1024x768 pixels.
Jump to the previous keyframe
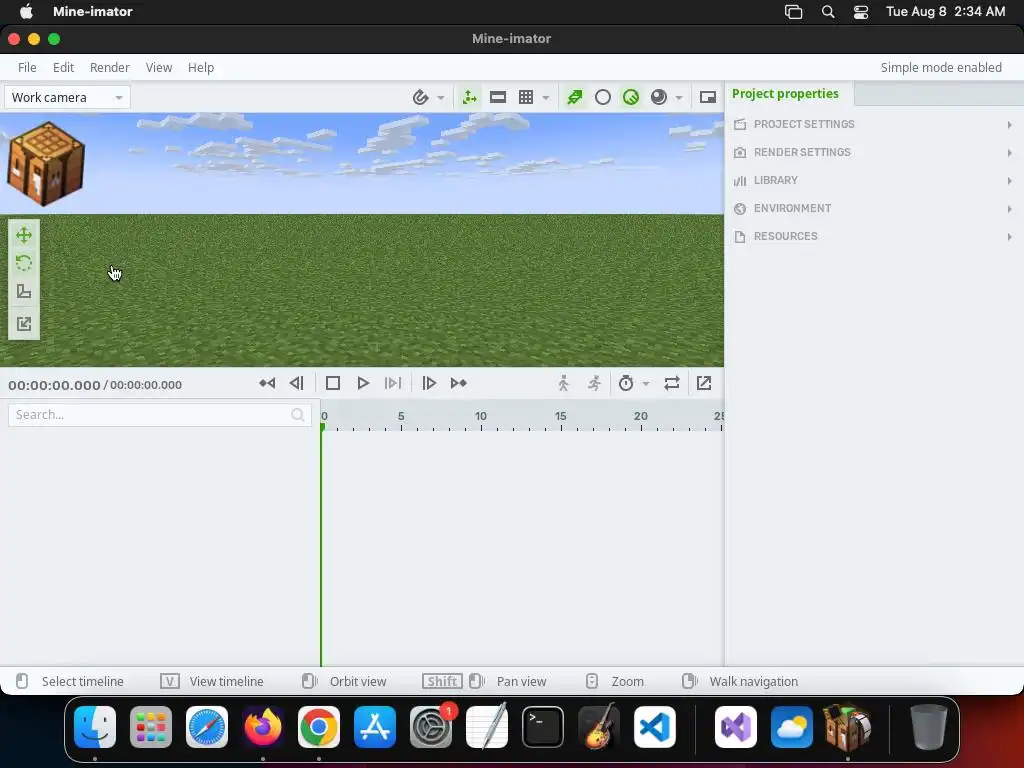[267, 383]
